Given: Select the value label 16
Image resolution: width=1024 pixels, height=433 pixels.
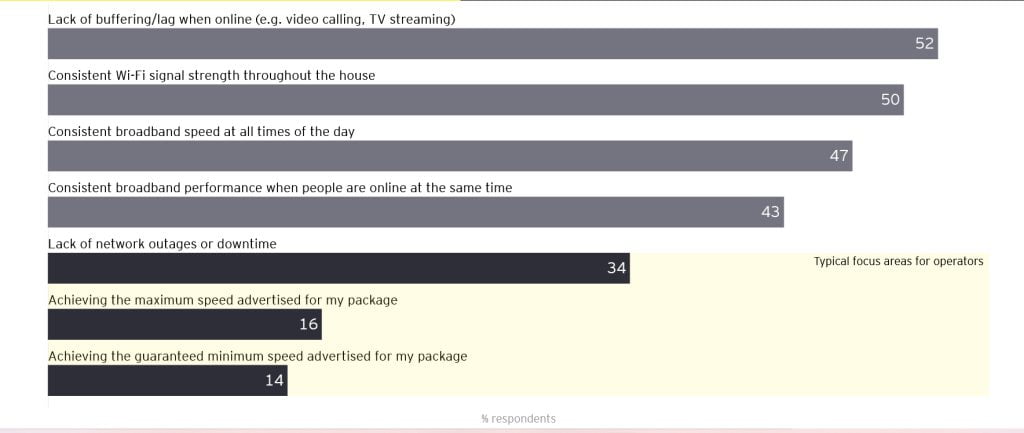Looking at the screenshot, I should point(308,324).
